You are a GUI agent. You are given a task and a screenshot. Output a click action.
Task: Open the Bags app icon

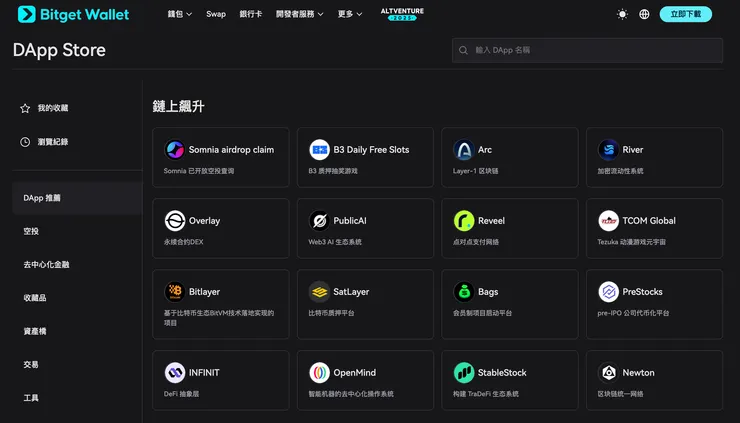pyautogui.click(x=464, y=292)
